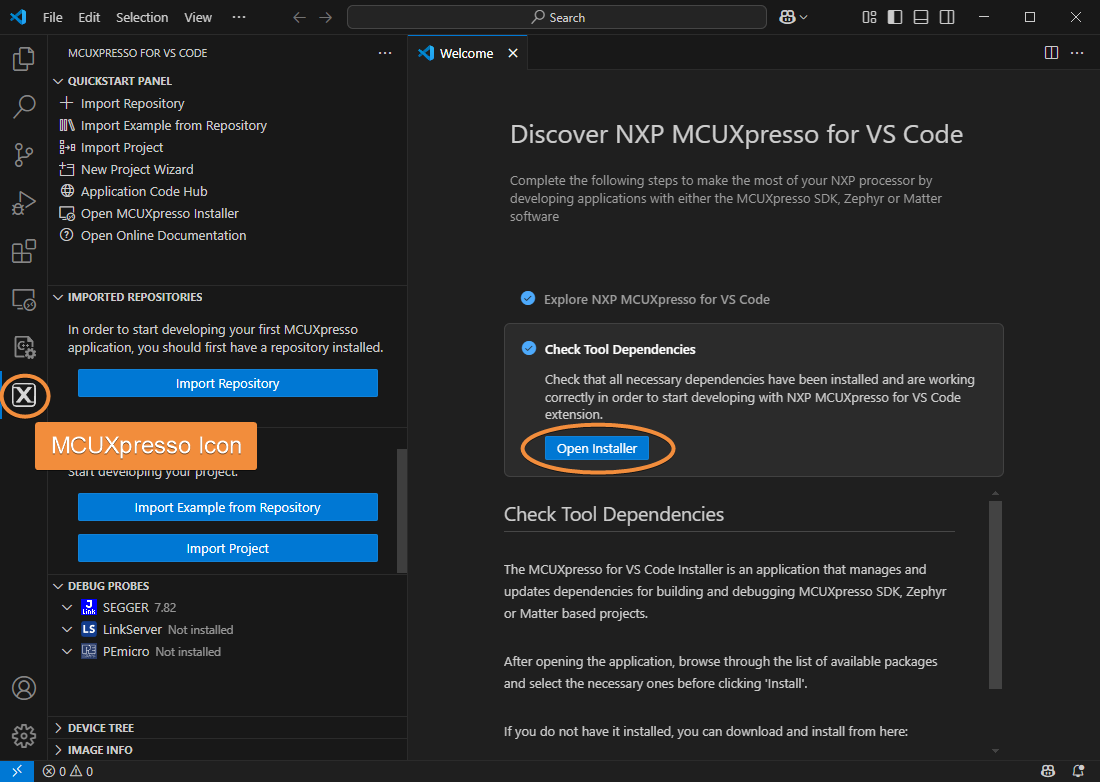Open MCUXpresso panel Views and More Actions
Screen dimensions: 1100x782
pos(384,53)
